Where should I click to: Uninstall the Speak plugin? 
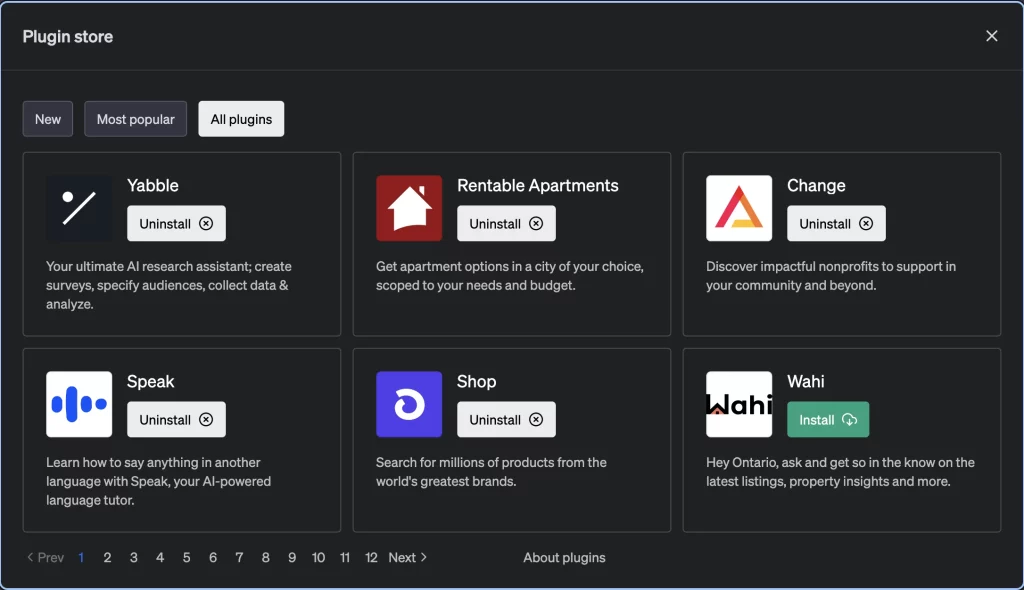coord(176,419)
